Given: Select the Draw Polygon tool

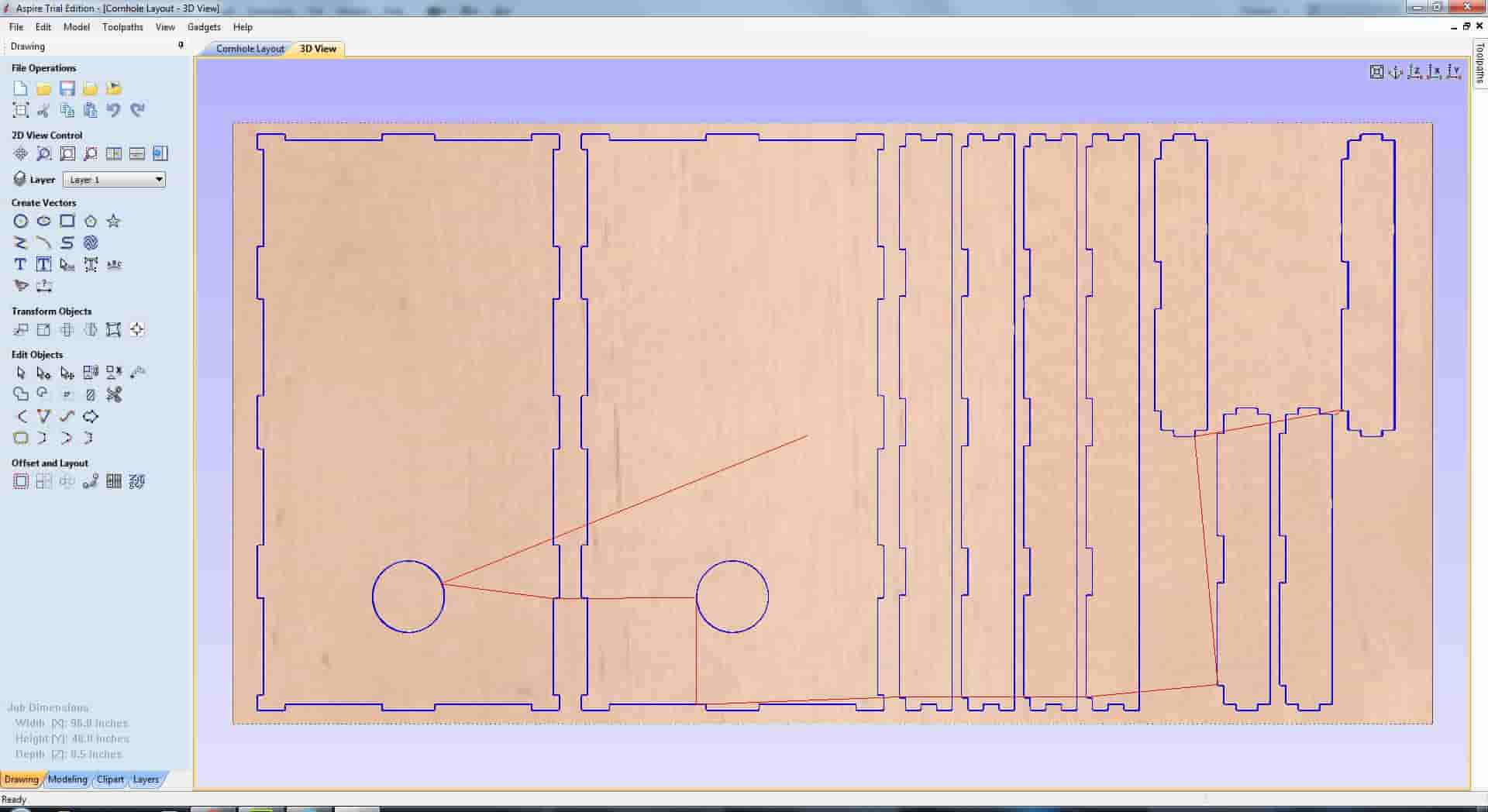Looking at the screenshot, I should 91,221.
